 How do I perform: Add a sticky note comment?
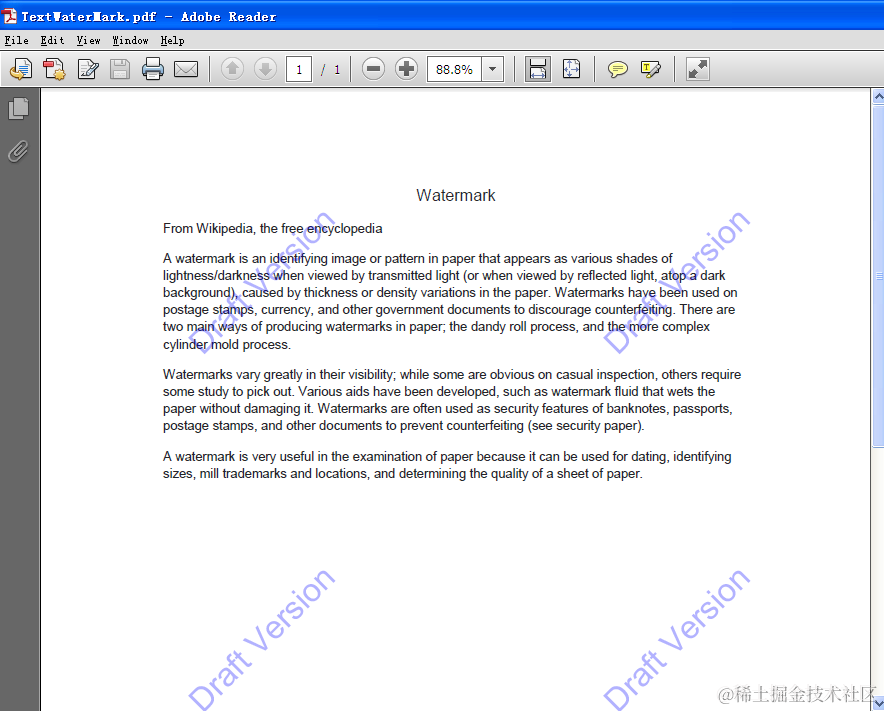[x=617, y=69]
